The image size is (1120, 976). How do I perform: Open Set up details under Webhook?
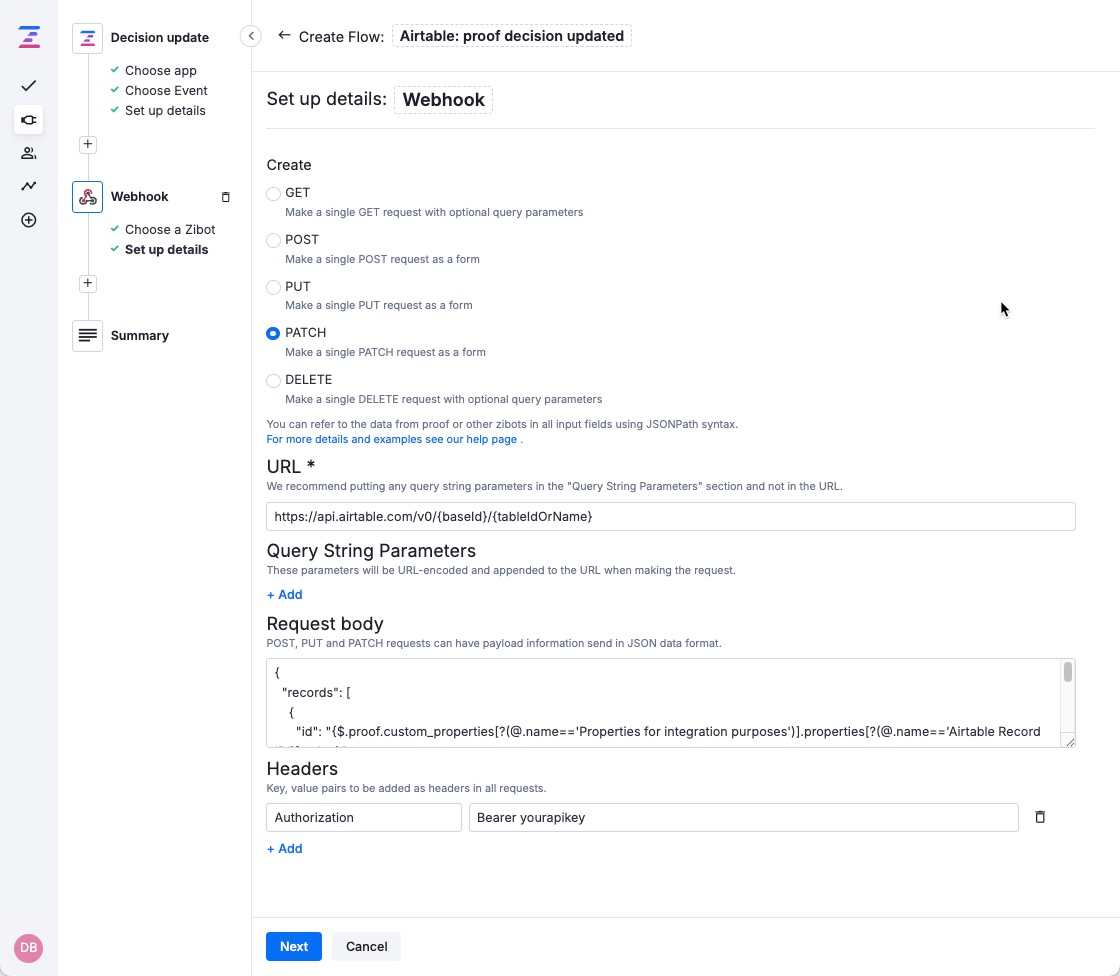166,249
